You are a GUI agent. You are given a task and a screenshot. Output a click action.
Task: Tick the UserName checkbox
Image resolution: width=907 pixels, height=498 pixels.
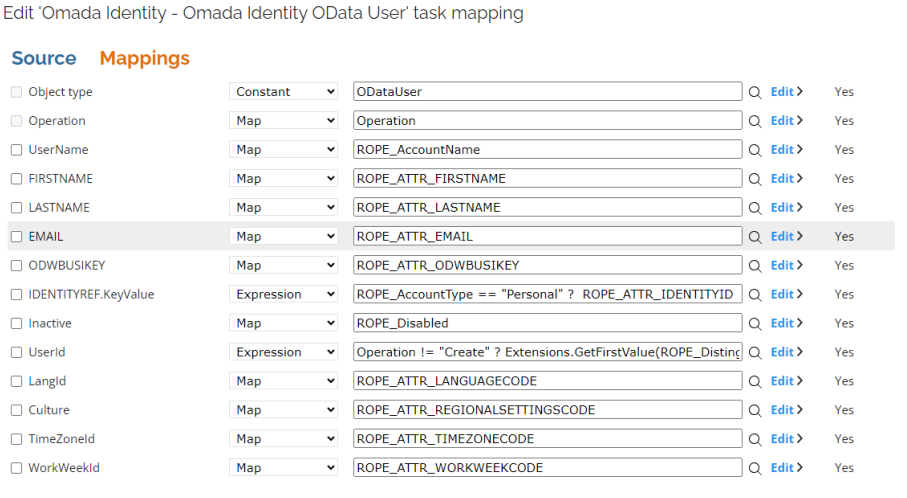[17, 150]
